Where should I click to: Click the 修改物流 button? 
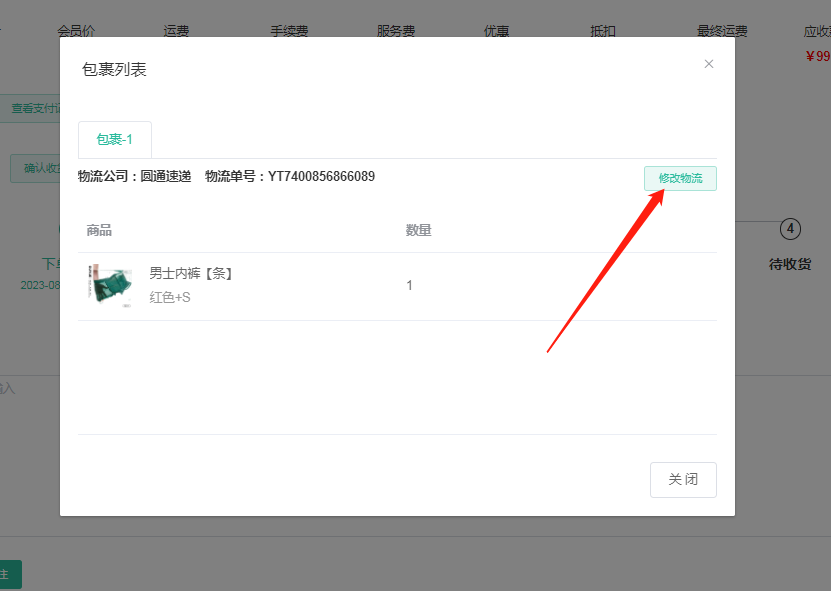[x=680, y=178]
